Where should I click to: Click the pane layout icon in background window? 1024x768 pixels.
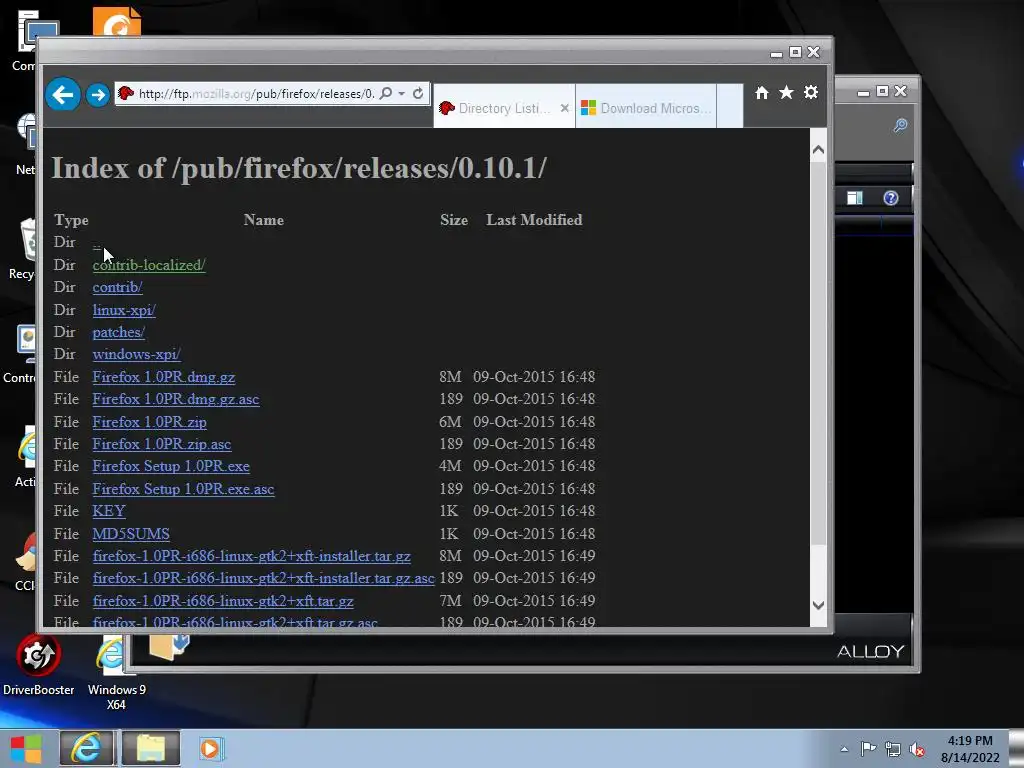[x=855, y=198]
